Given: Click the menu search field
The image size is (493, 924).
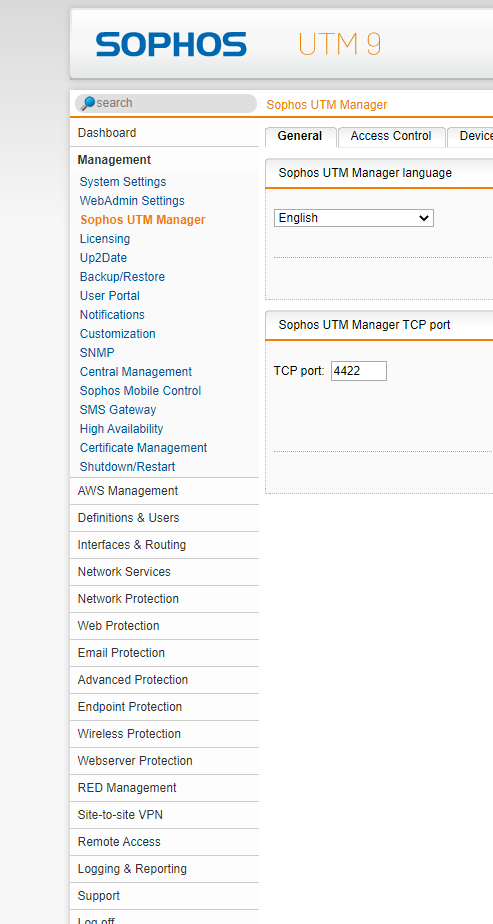Looking at the screenshot, I should [166, 103].
